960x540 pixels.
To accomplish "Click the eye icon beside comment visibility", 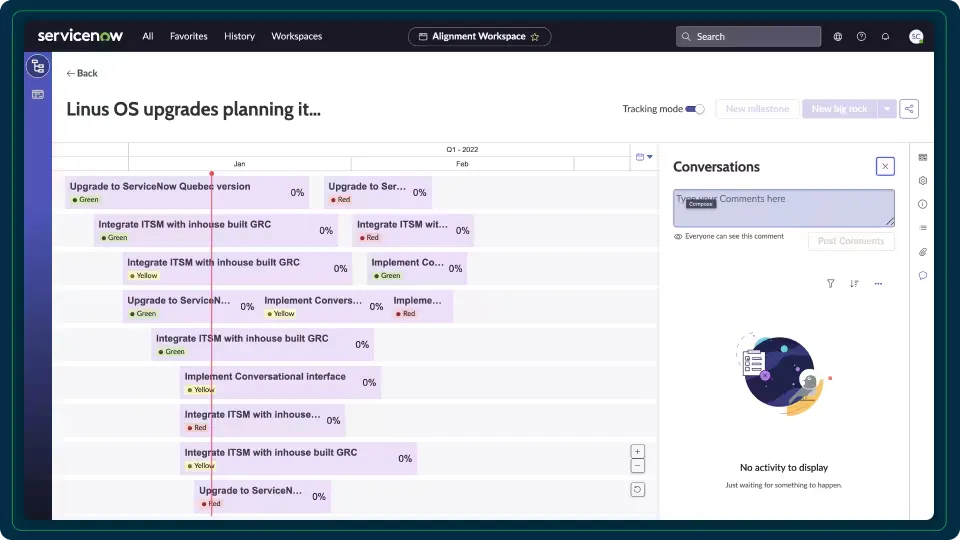I will coord(678,236).
